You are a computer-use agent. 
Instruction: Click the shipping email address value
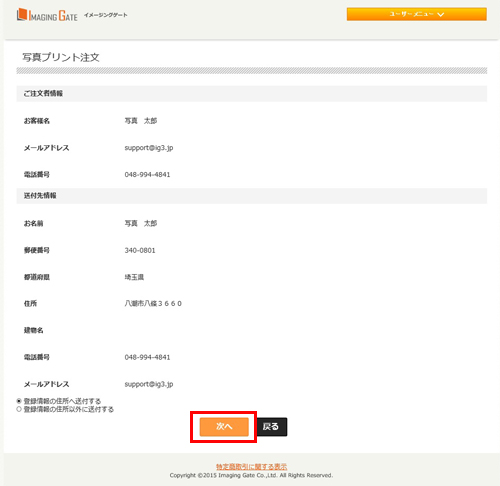coord(149,384)
